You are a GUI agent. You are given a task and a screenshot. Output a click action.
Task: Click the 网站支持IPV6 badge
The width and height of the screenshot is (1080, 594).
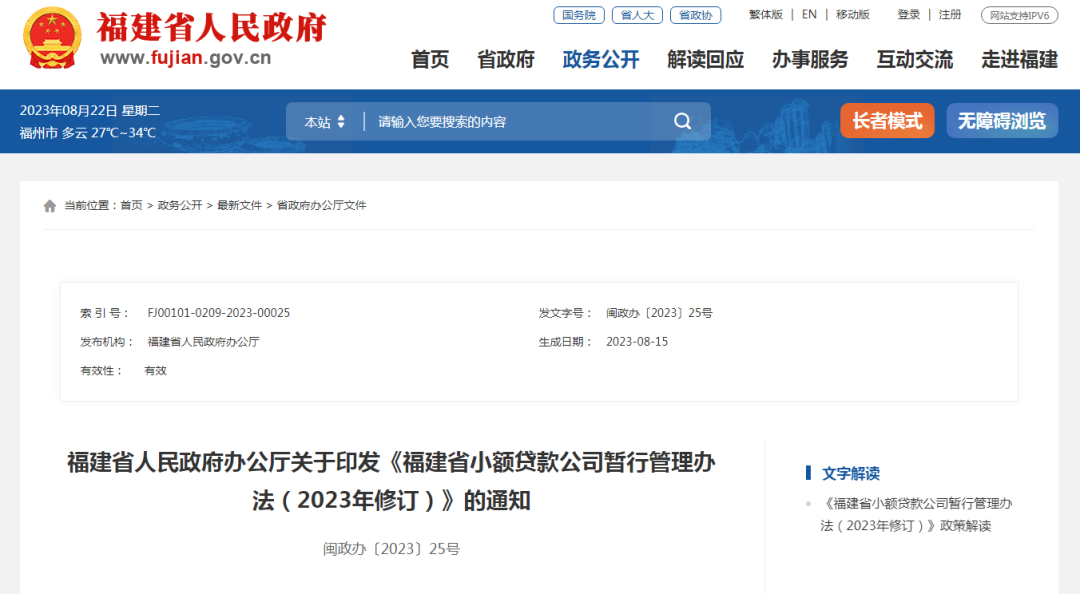1018,15
